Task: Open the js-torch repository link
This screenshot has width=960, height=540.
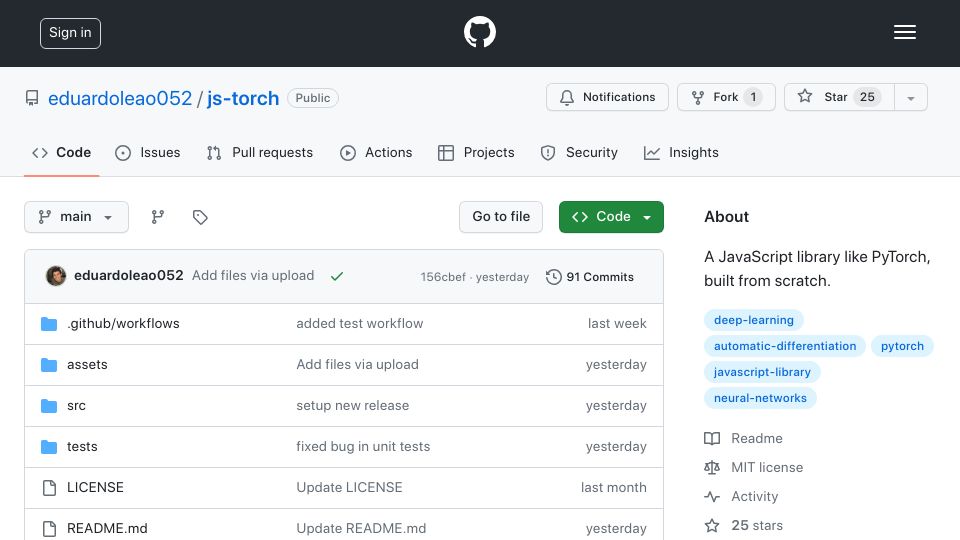Action: (243, 98)
